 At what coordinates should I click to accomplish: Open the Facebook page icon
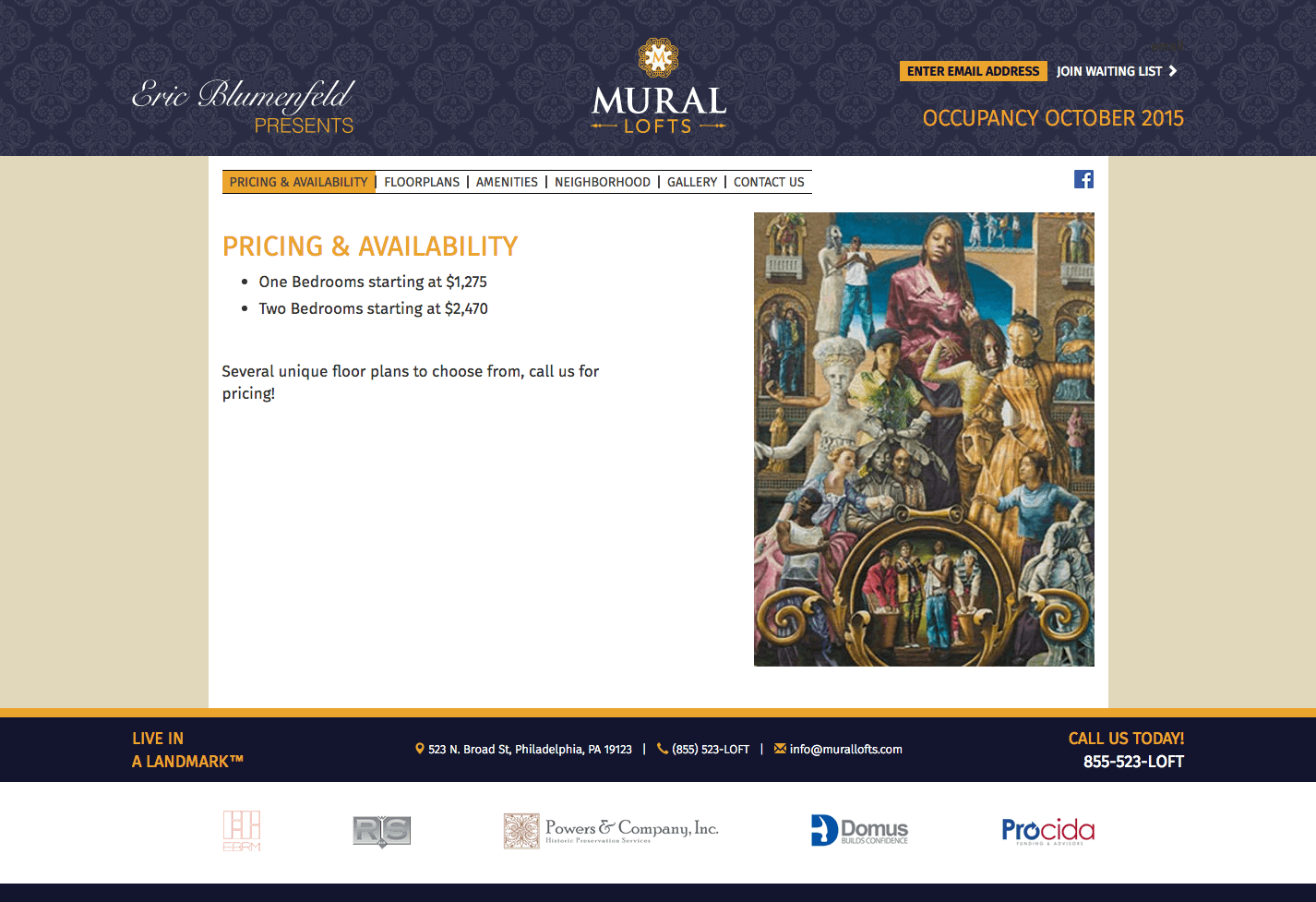pyautogui.click(x=1083, y=179)
